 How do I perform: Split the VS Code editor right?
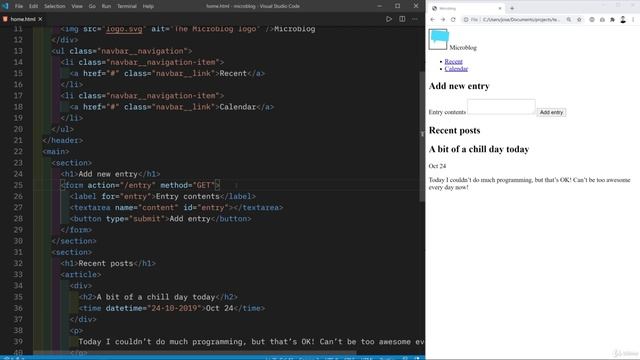coord(402,19)
